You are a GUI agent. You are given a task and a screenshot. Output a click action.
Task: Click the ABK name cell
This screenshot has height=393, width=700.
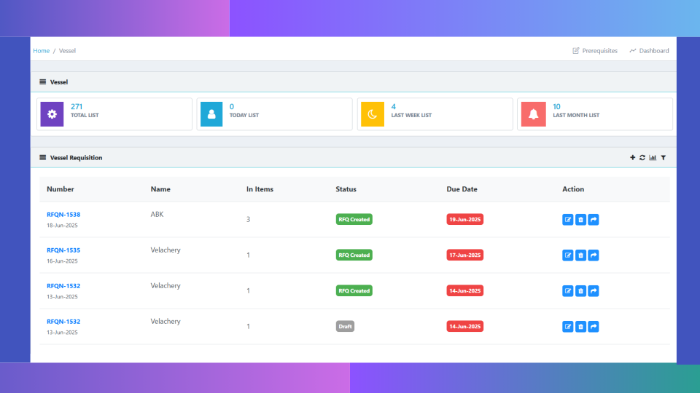157,214
